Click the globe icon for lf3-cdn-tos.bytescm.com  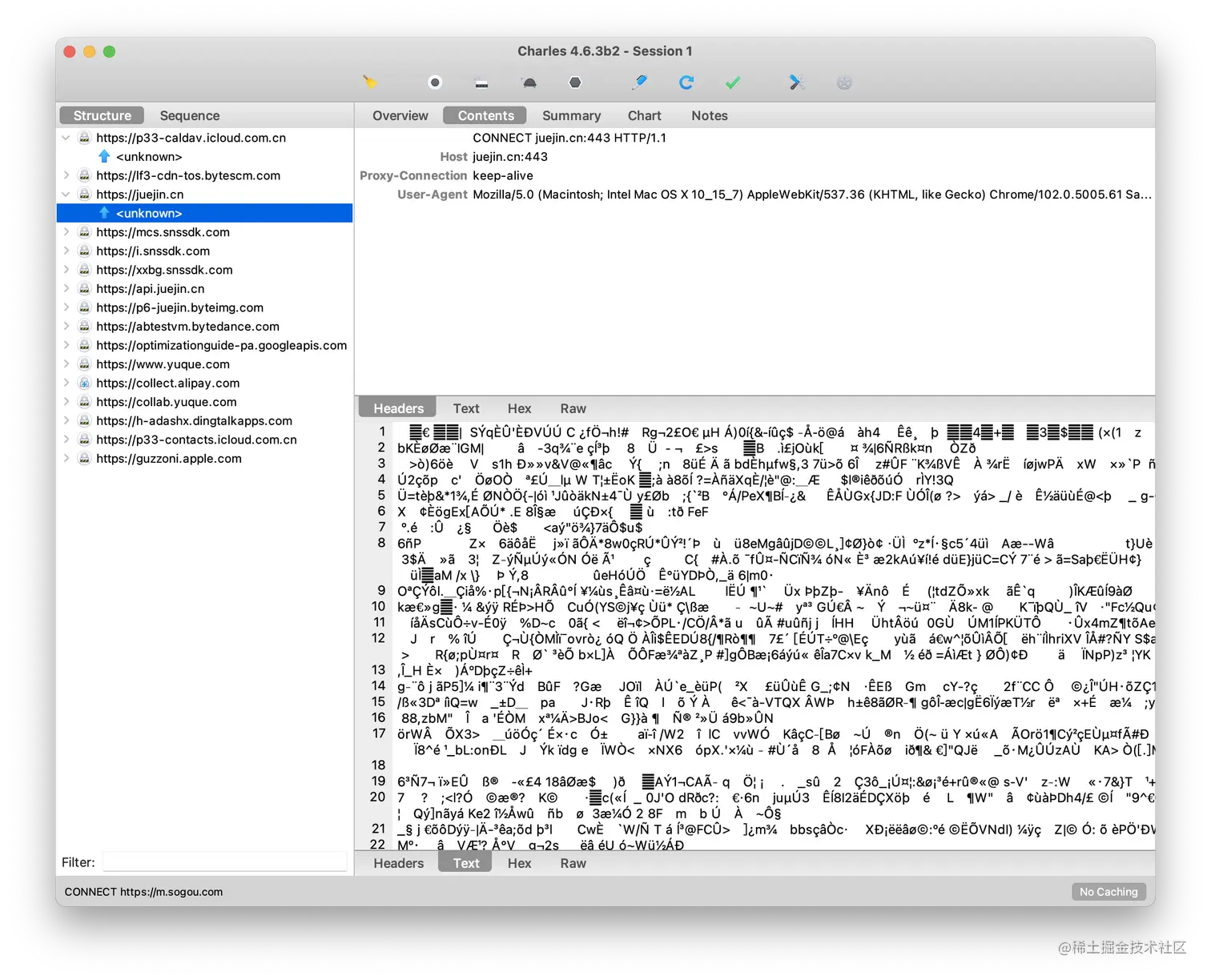coord(84,175)
